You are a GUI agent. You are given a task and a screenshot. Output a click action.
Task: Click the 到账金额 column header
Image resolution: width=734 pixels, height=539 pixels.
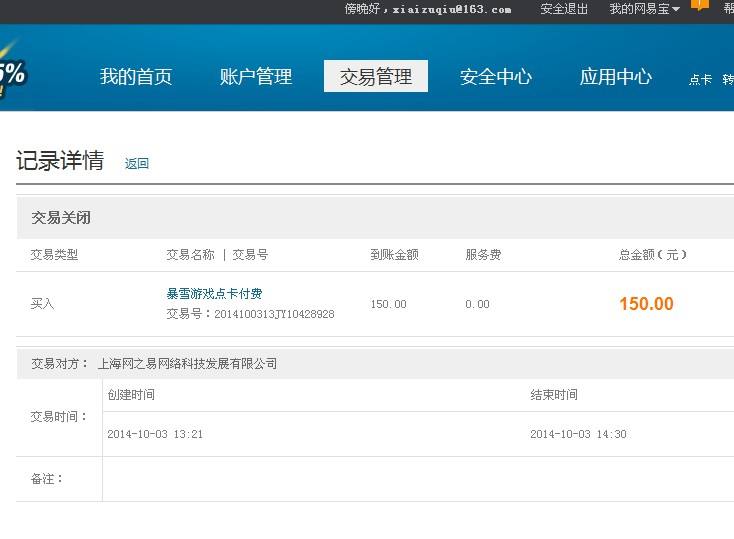395,255
